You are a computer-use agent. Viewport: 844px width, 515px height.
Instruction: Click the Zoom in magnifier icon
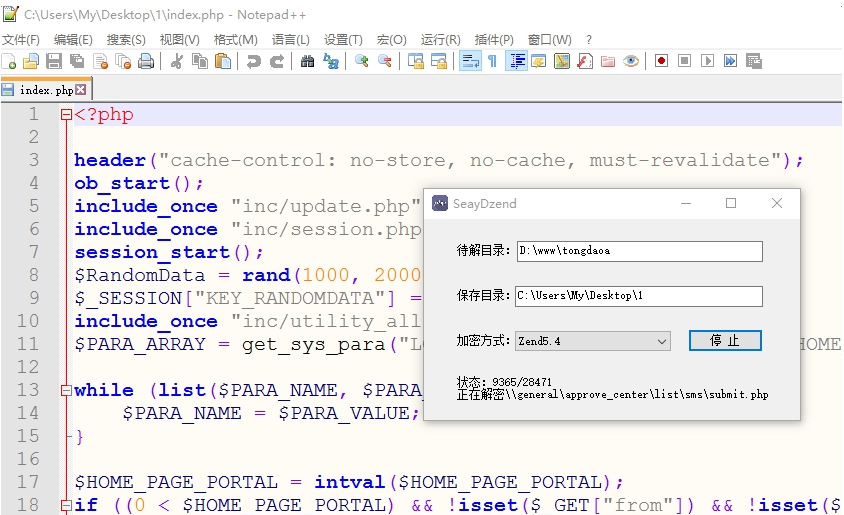361,61
